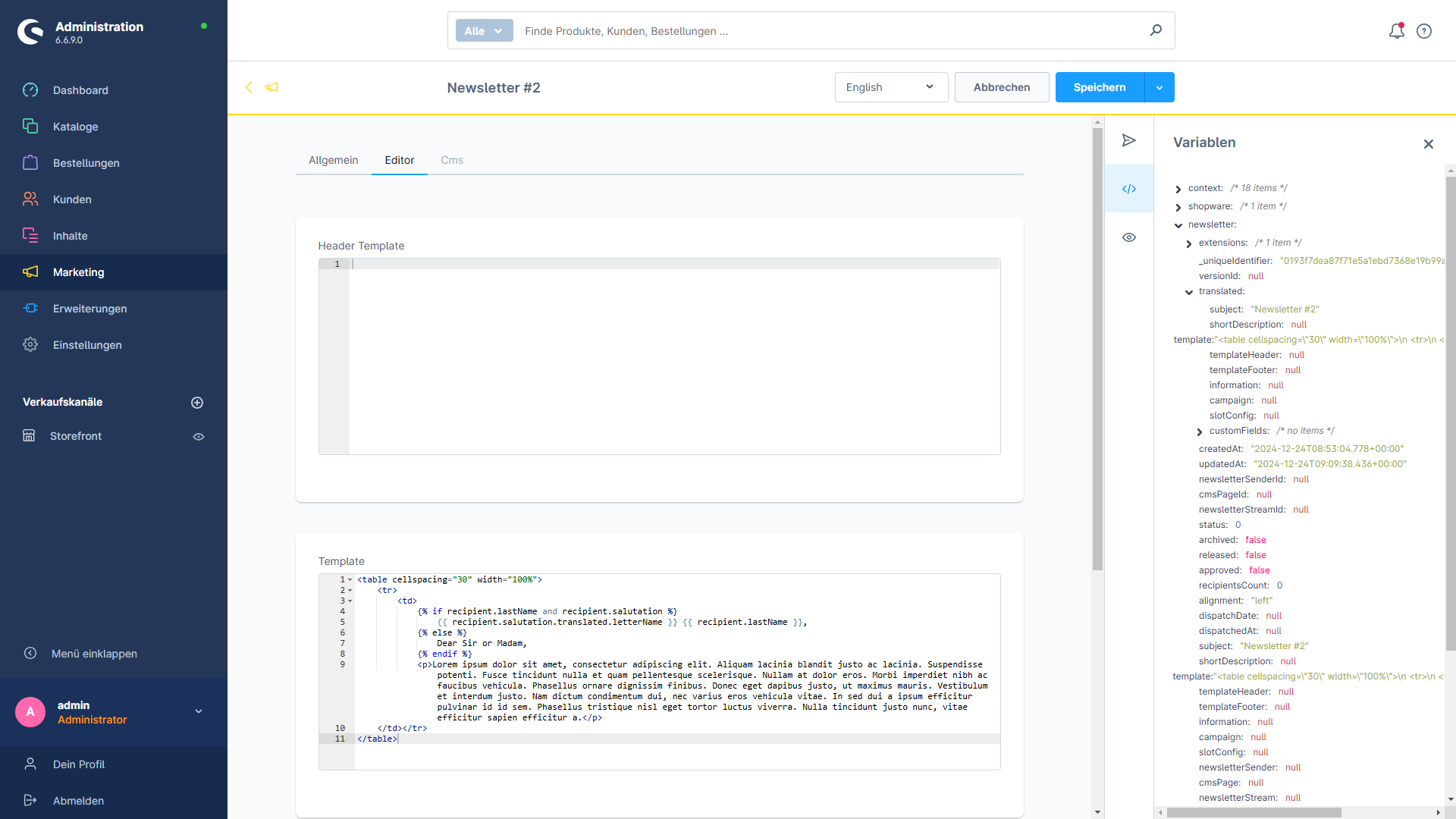Screen dimensions: 1456x819
Task: Click inside Header Template editor
Action: [x=675, y=356]
